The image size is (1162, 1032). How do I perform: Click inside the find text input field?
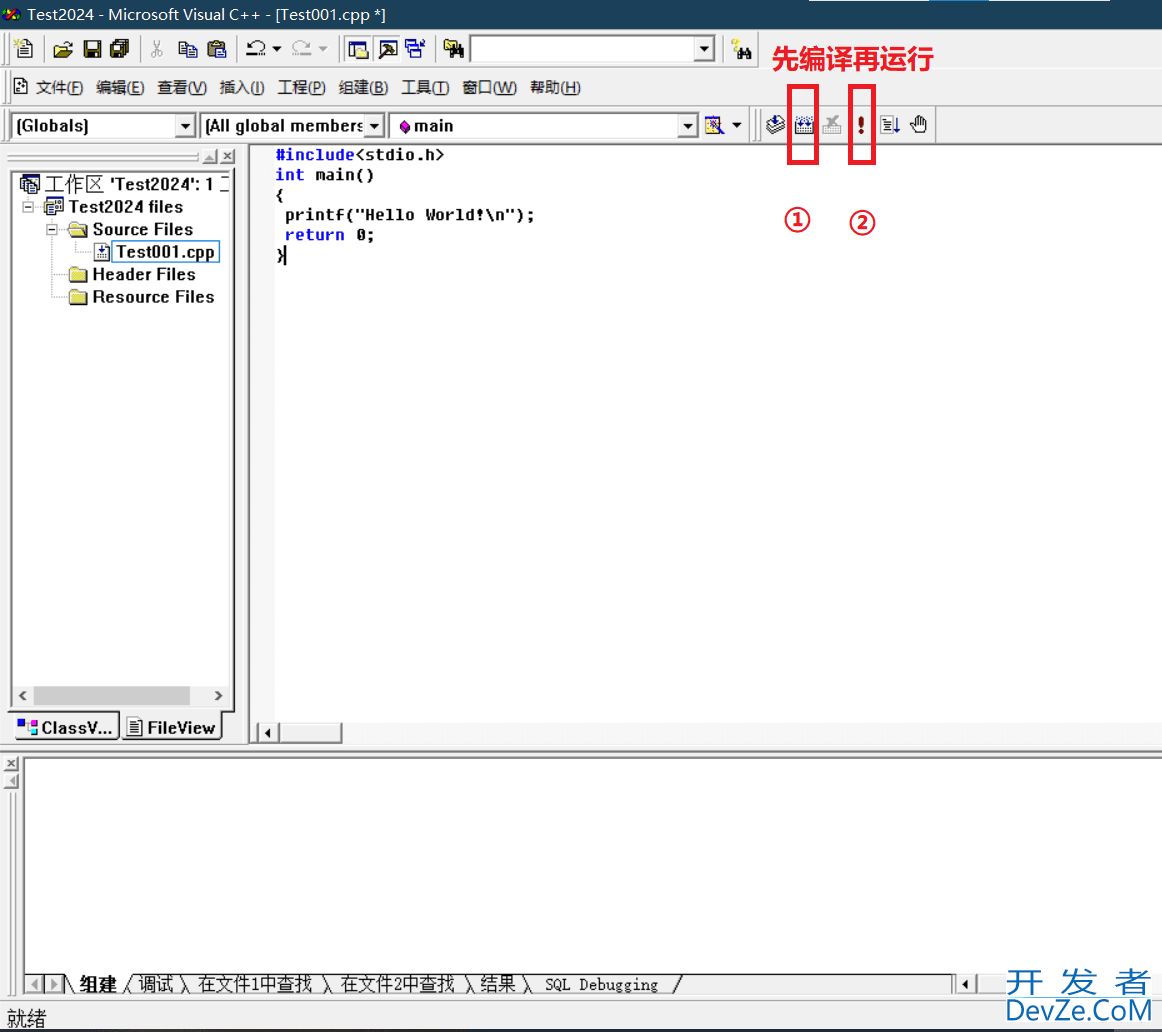click(x=582, y=50)
